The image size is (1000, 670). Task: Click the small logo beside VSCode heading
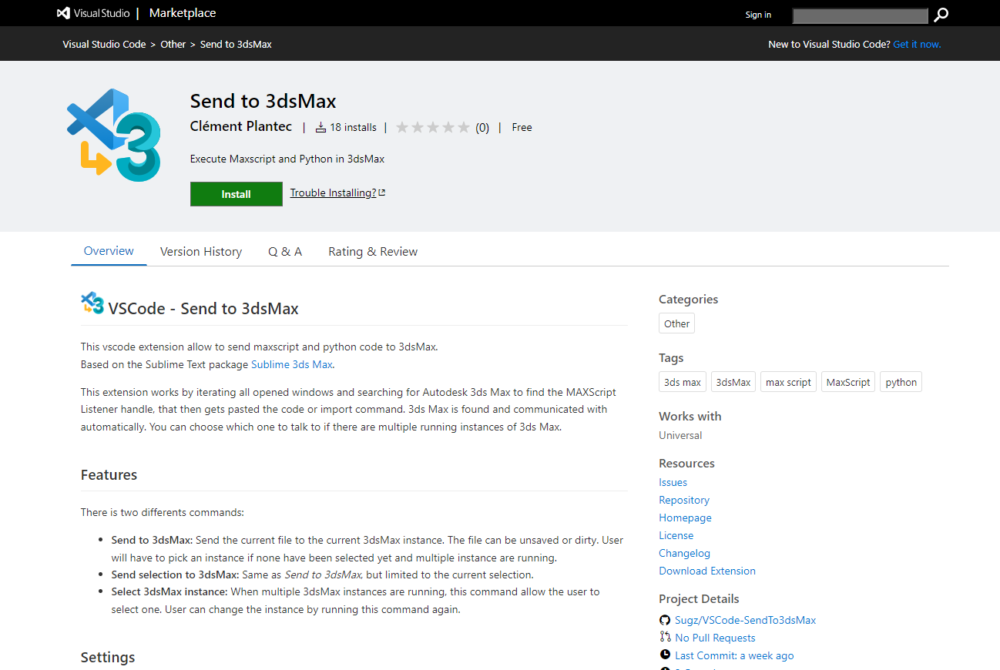(92, 303)
